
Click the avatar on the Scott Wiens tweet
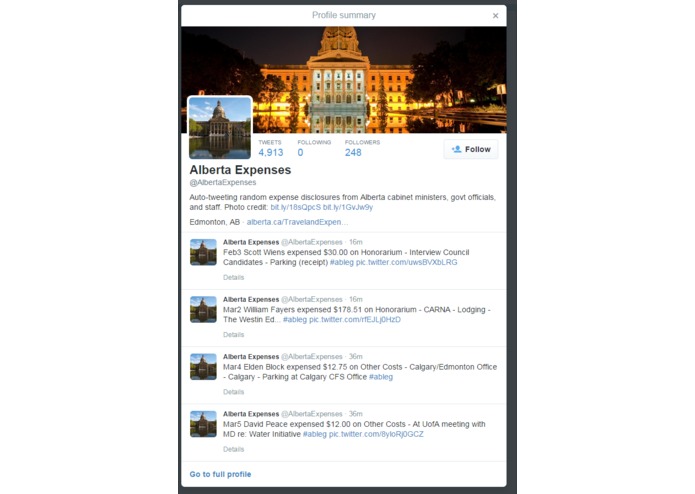[x=203, y=252]
